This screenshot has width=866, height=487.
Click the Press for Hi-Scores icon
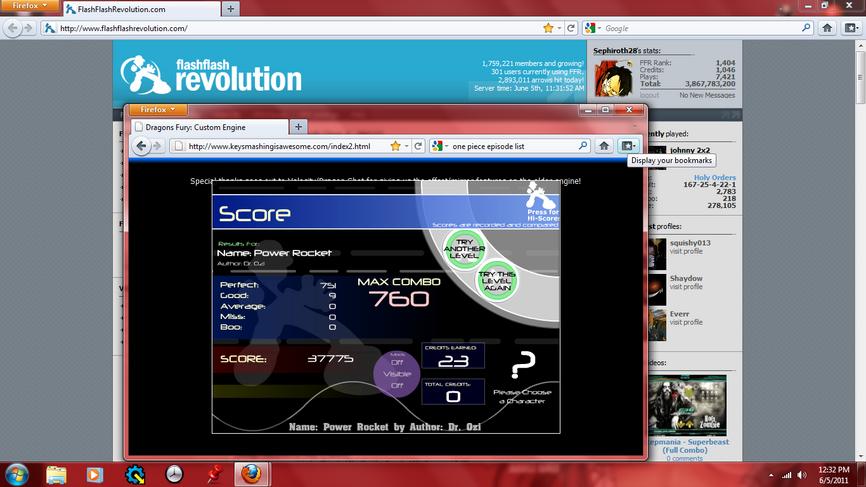point(541,202)
